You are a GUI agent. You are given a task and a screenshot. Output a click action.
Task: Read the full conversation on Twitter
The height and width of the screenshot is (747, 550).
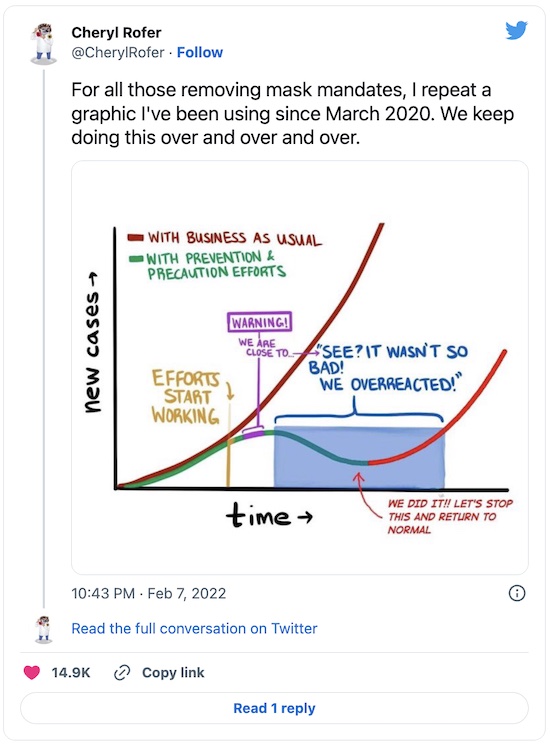coord(194,628)
